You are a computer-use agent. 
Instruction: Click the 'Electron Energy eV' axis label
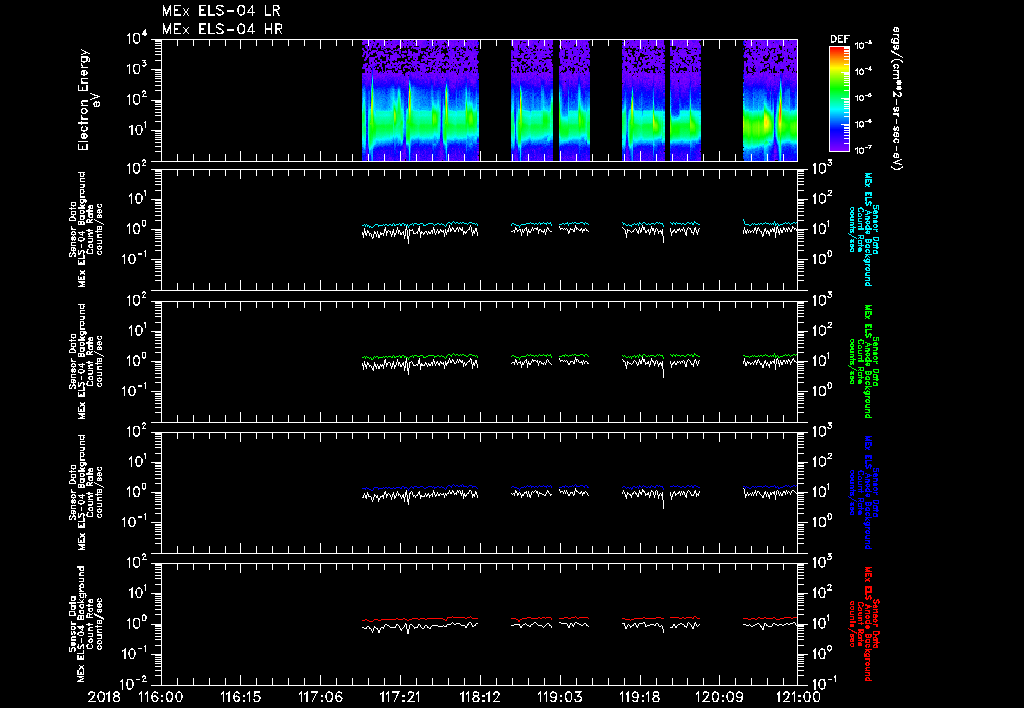click(89, 100)
